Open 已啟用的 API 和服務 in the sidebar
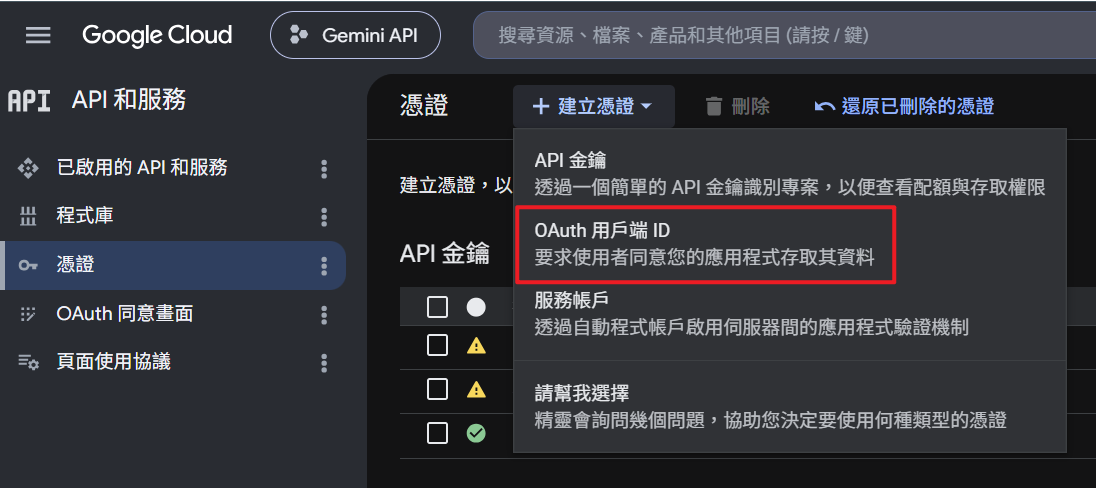 142,168
